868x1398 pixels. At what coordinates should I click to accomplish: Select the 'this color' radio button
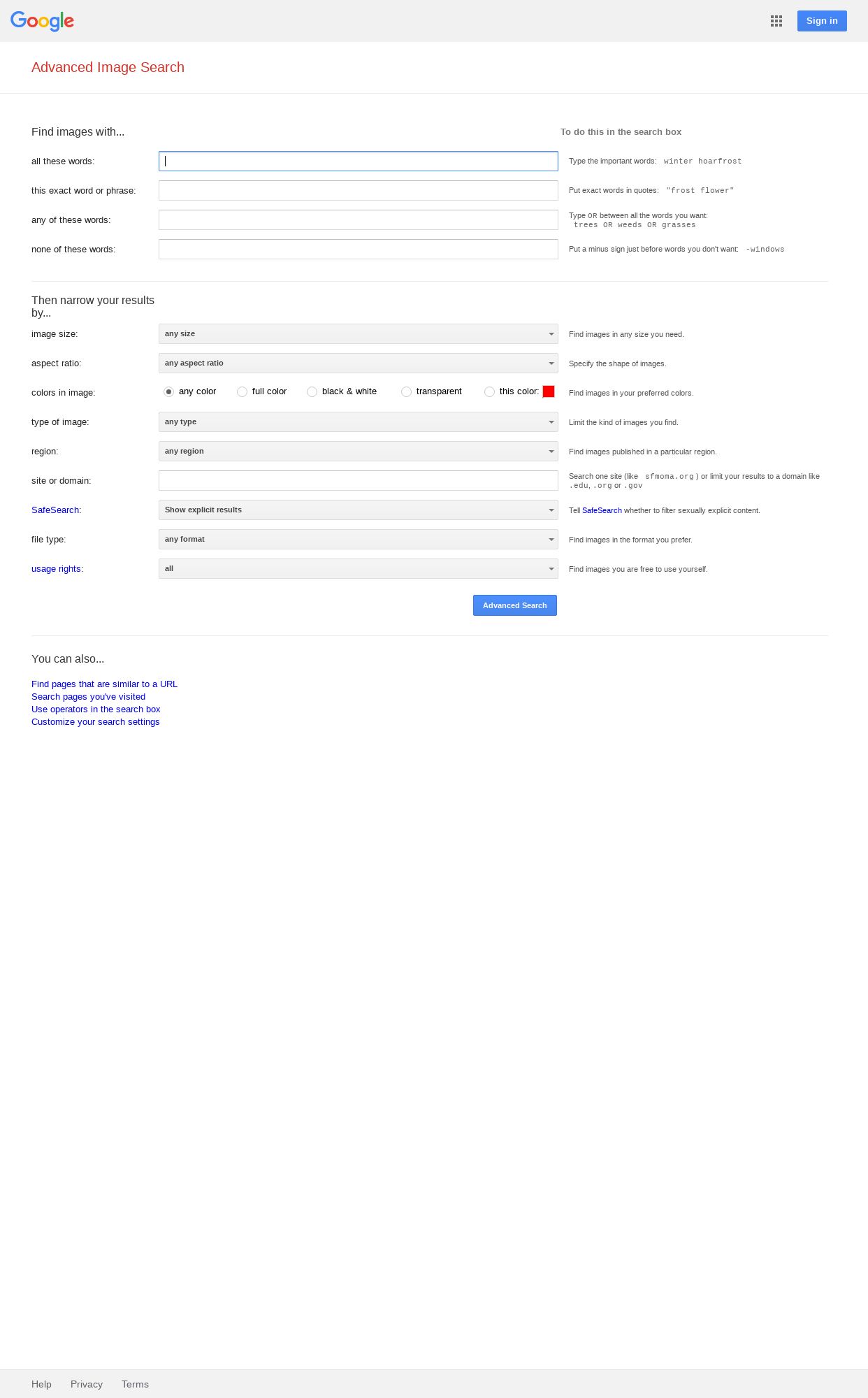pos(489,392)
